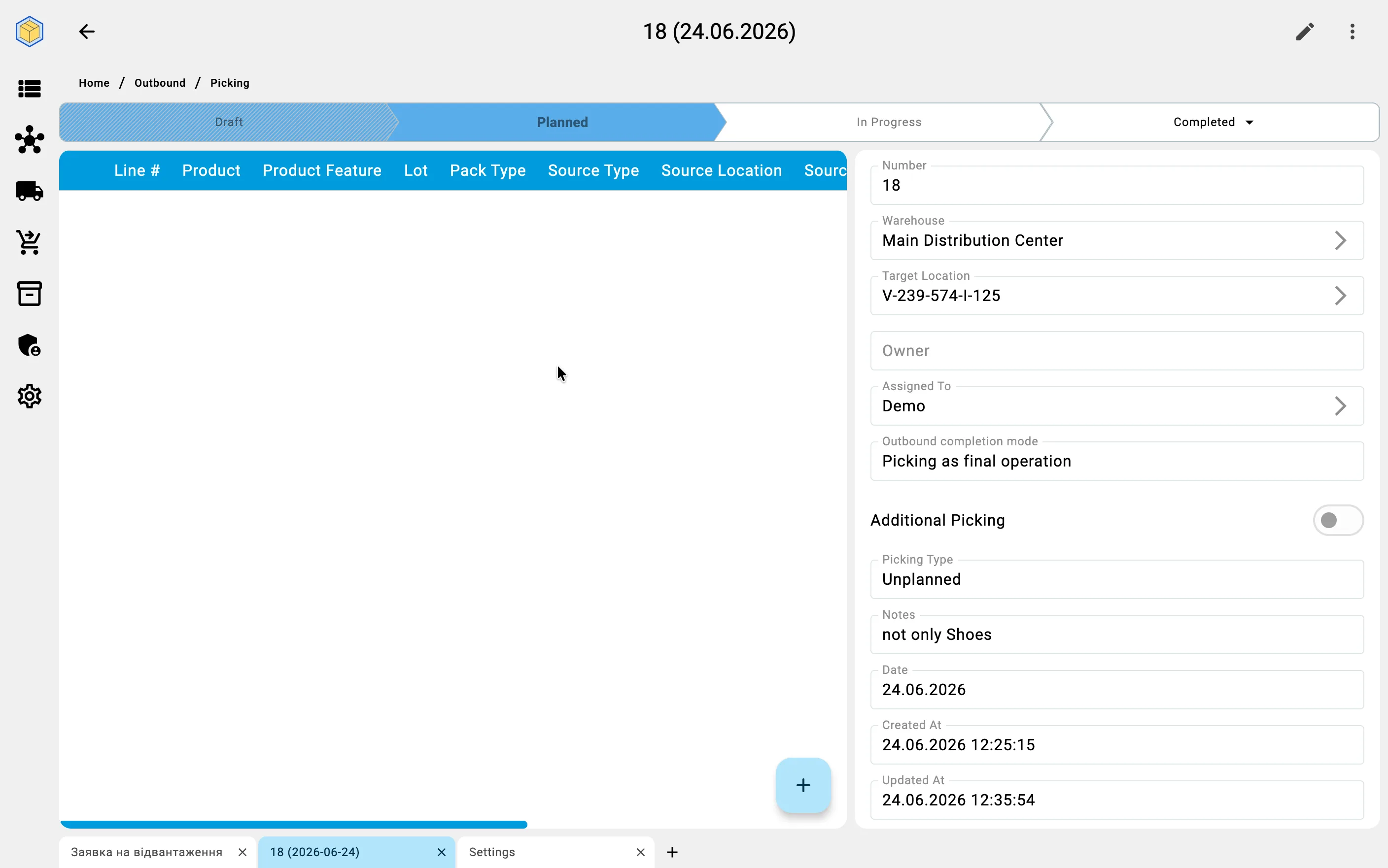1388x868 pixels.
Task: Open the Assigned To chevron
Action: click(1340, 406)
